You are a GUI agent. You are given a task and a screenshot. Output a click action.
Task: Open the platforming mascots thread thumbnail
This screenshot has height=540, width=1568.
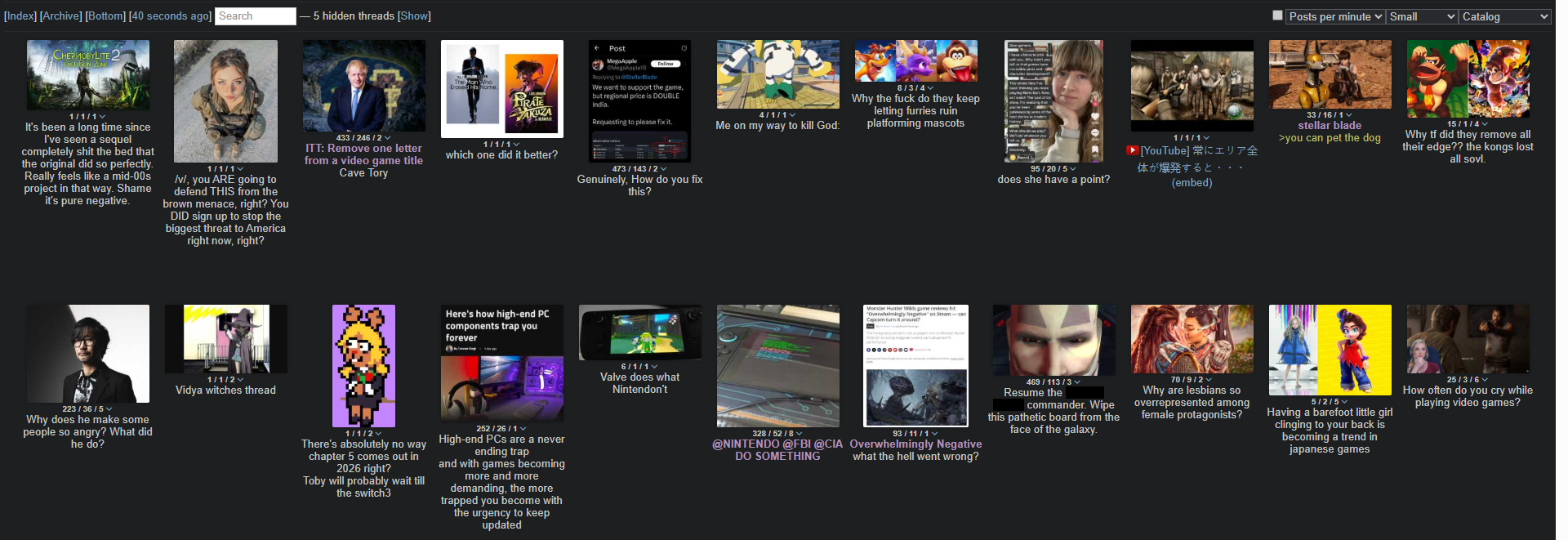point(915,61)
